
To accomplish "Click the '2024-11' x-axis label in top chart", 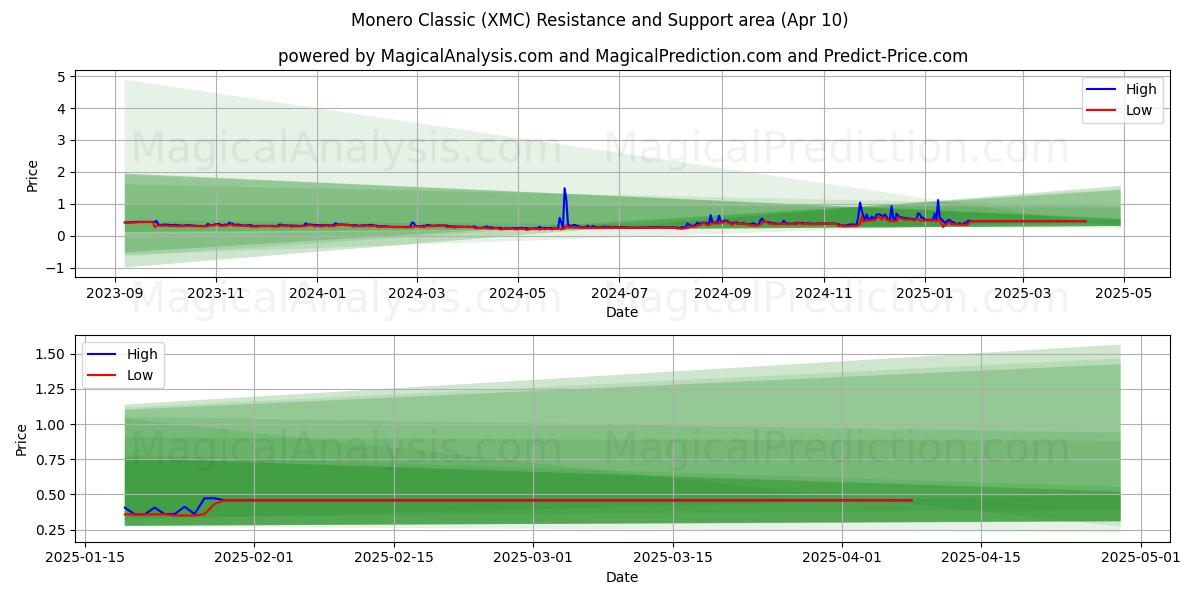I will (x=823, y=294).
